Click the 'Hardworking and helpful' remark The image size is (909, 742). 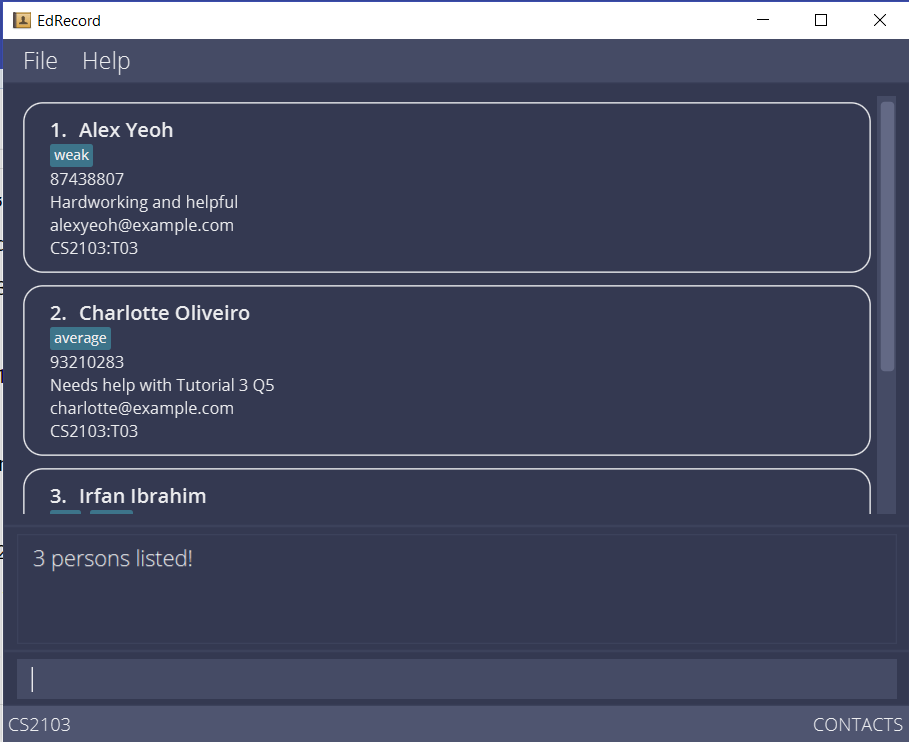(144, 202)
